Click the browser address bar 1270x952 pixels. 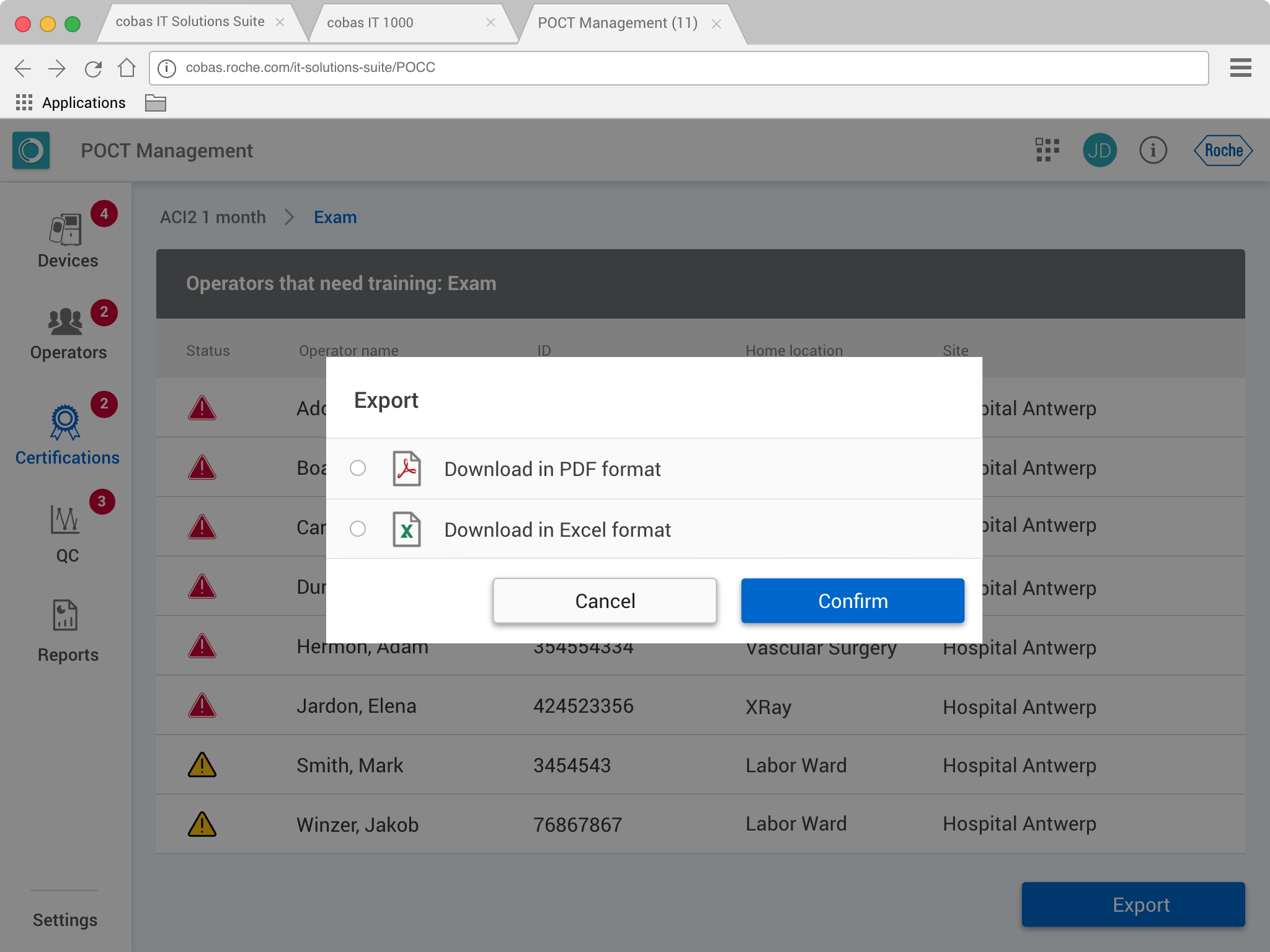click(x=682, y=68)
